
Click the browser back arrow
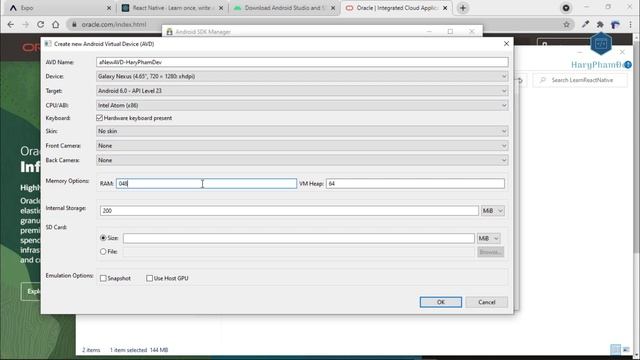click(11, 24)
